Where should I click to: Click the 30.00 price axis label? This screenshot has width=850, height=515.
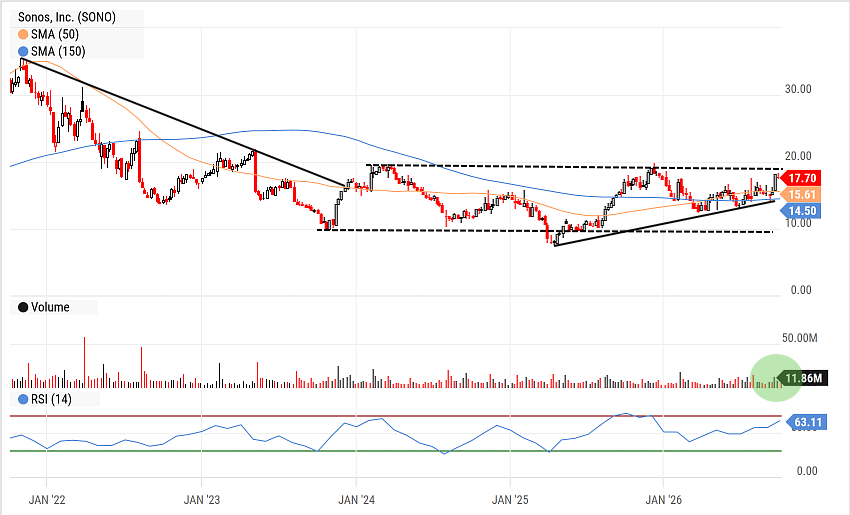point(798,89)
